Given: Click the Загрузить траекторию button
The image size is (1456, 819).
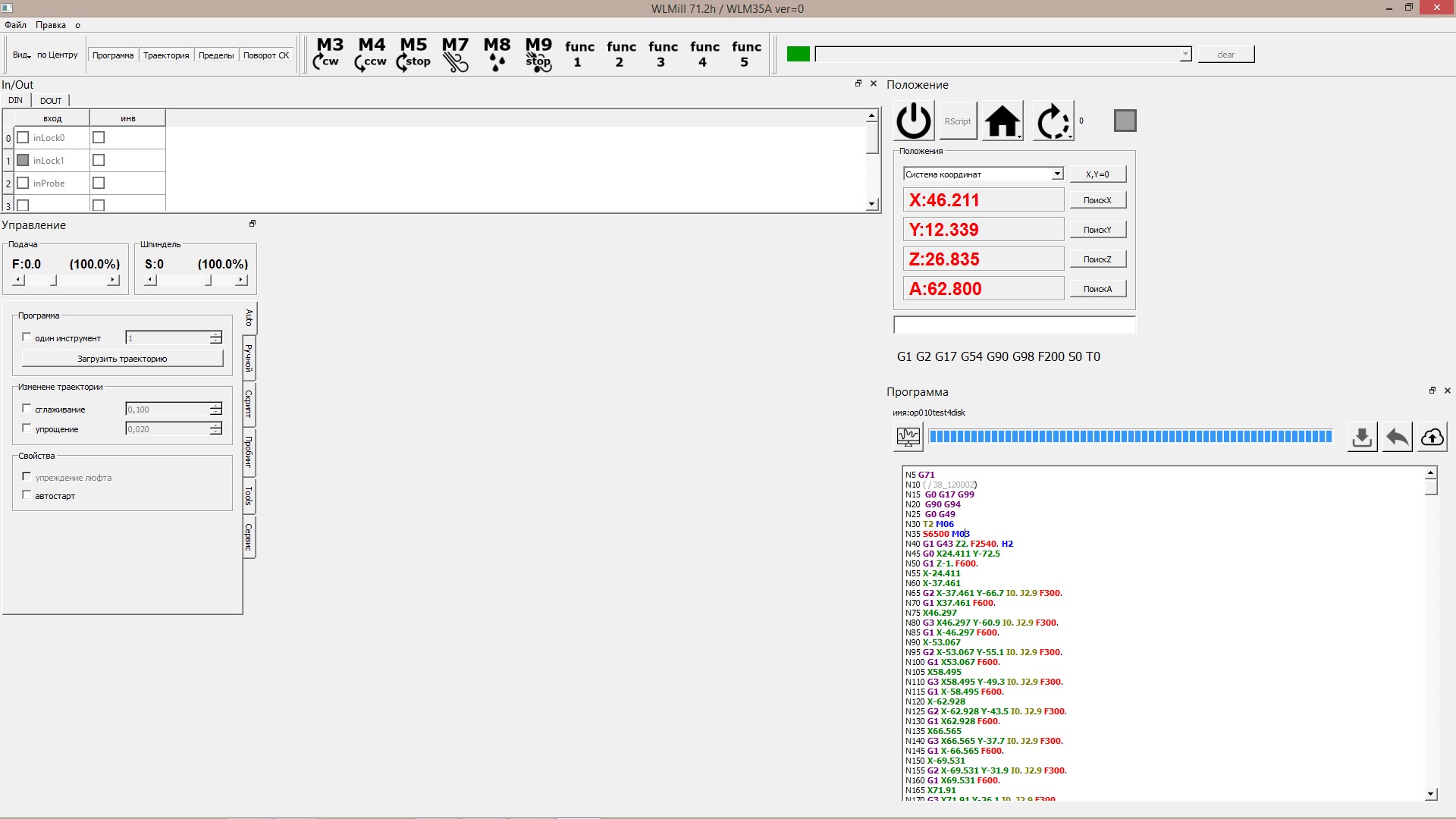Looking at the screenshot, I should pos(122,359).
